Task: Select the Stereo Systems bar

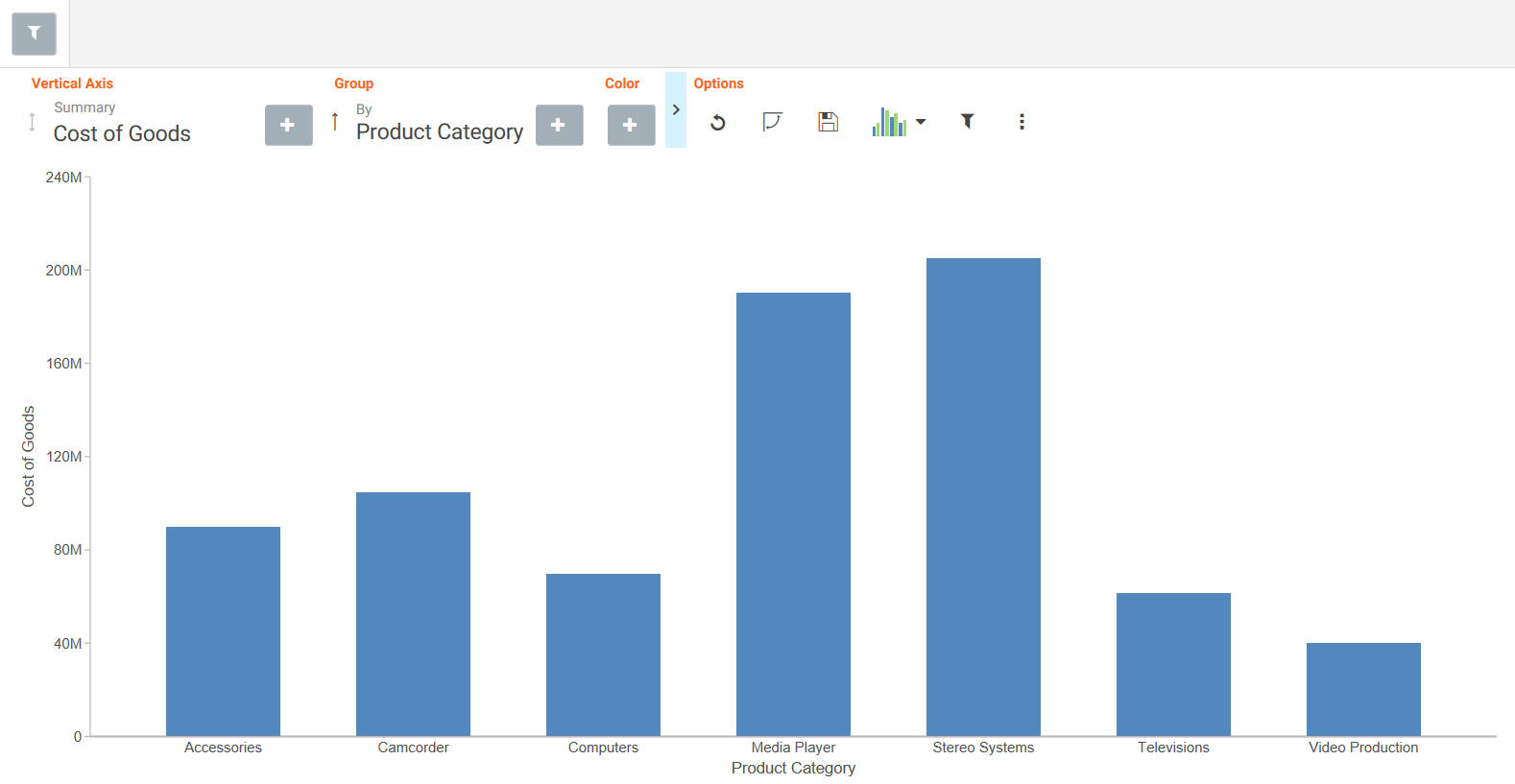Action: pos(983,497)
